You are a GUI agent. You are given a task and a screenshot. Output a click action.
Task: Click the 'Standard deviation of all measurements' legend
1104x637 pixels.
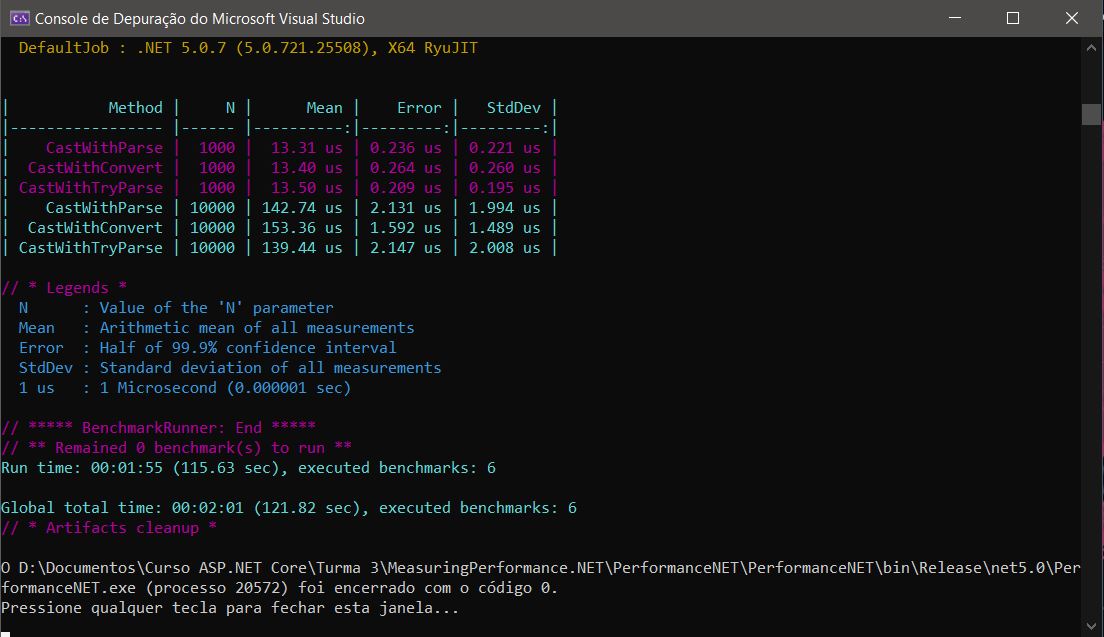click(270, 367)
